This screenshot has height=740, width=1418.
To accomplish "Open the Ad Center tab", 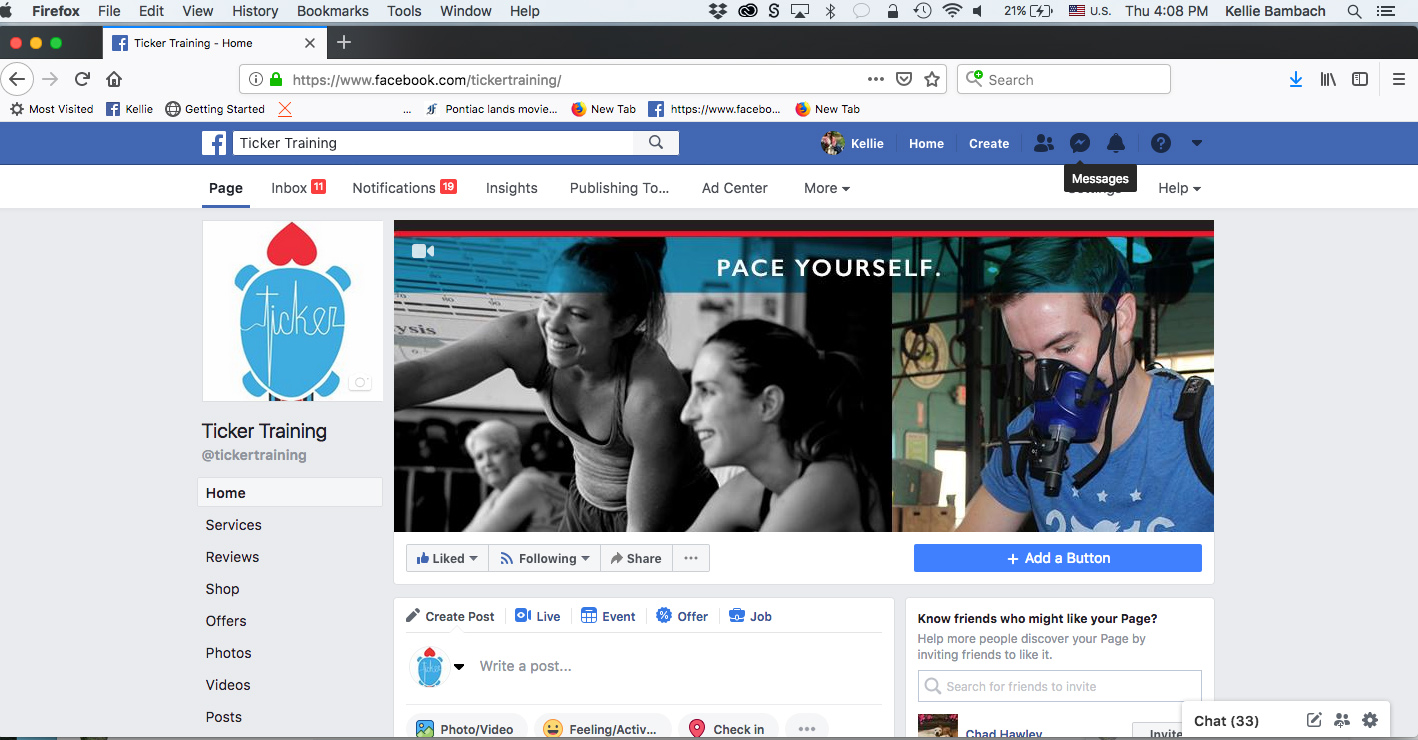I will [x=735, y=188].
